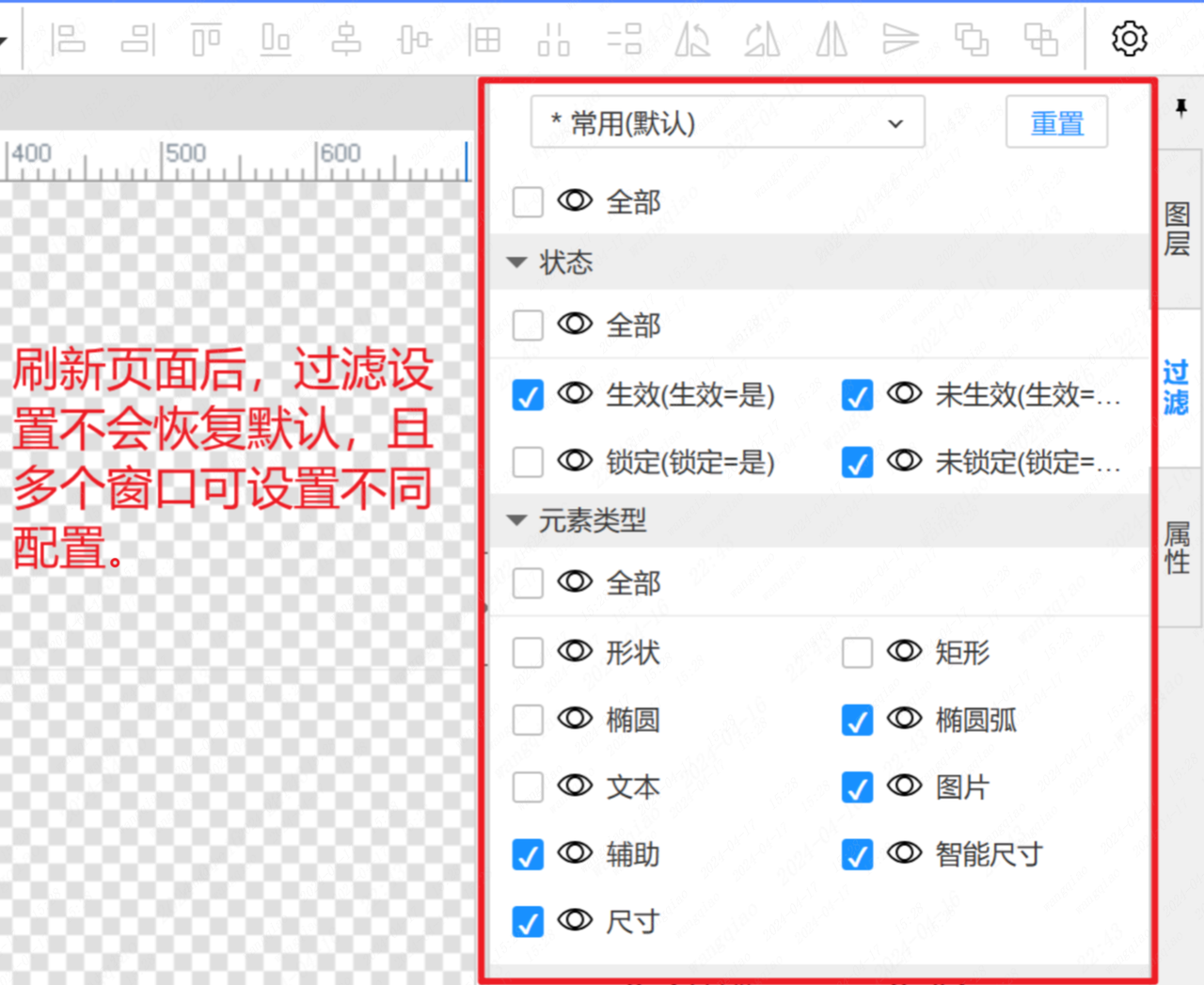Open the 常用(默认) filter preset dropdown

click(x=727, y=122)
